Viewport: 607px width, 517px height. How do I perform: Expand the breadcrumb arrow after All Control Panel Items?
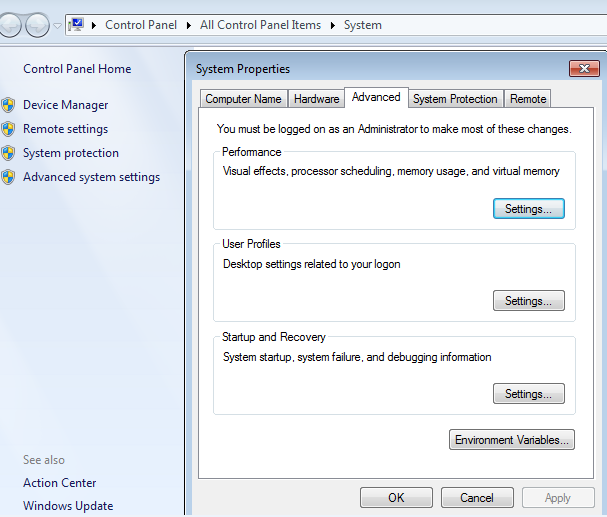point(334,25)
